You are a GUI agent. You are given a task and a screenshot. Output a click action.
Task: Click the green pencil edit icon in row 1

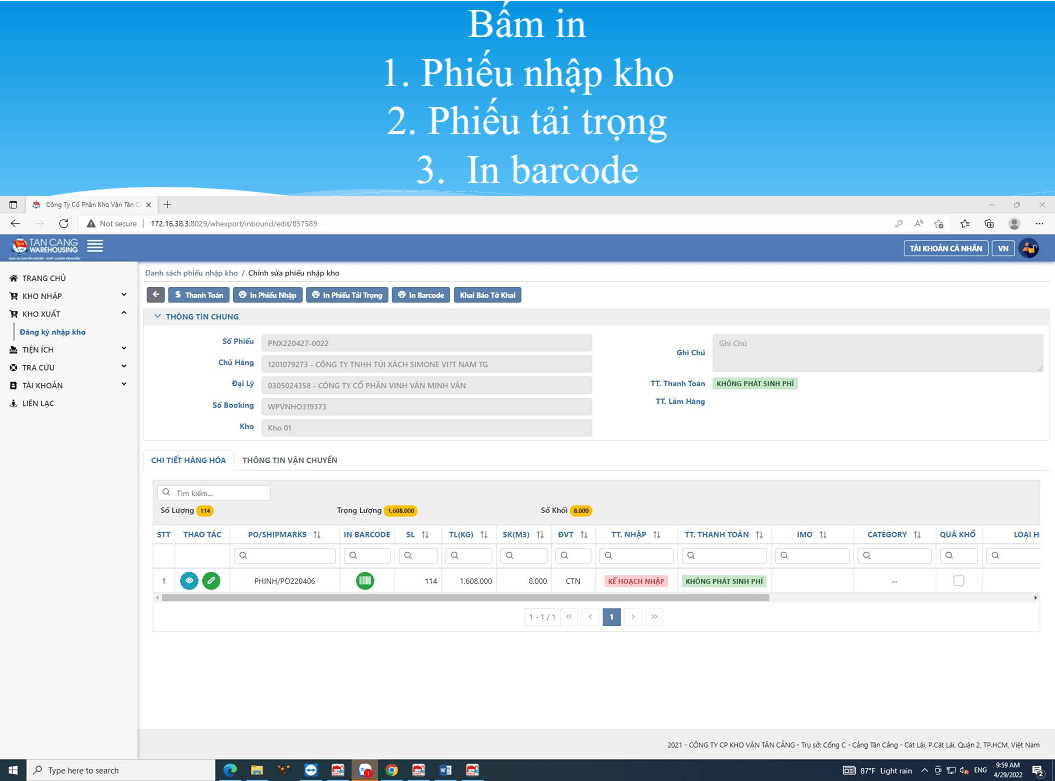[211, 581]
